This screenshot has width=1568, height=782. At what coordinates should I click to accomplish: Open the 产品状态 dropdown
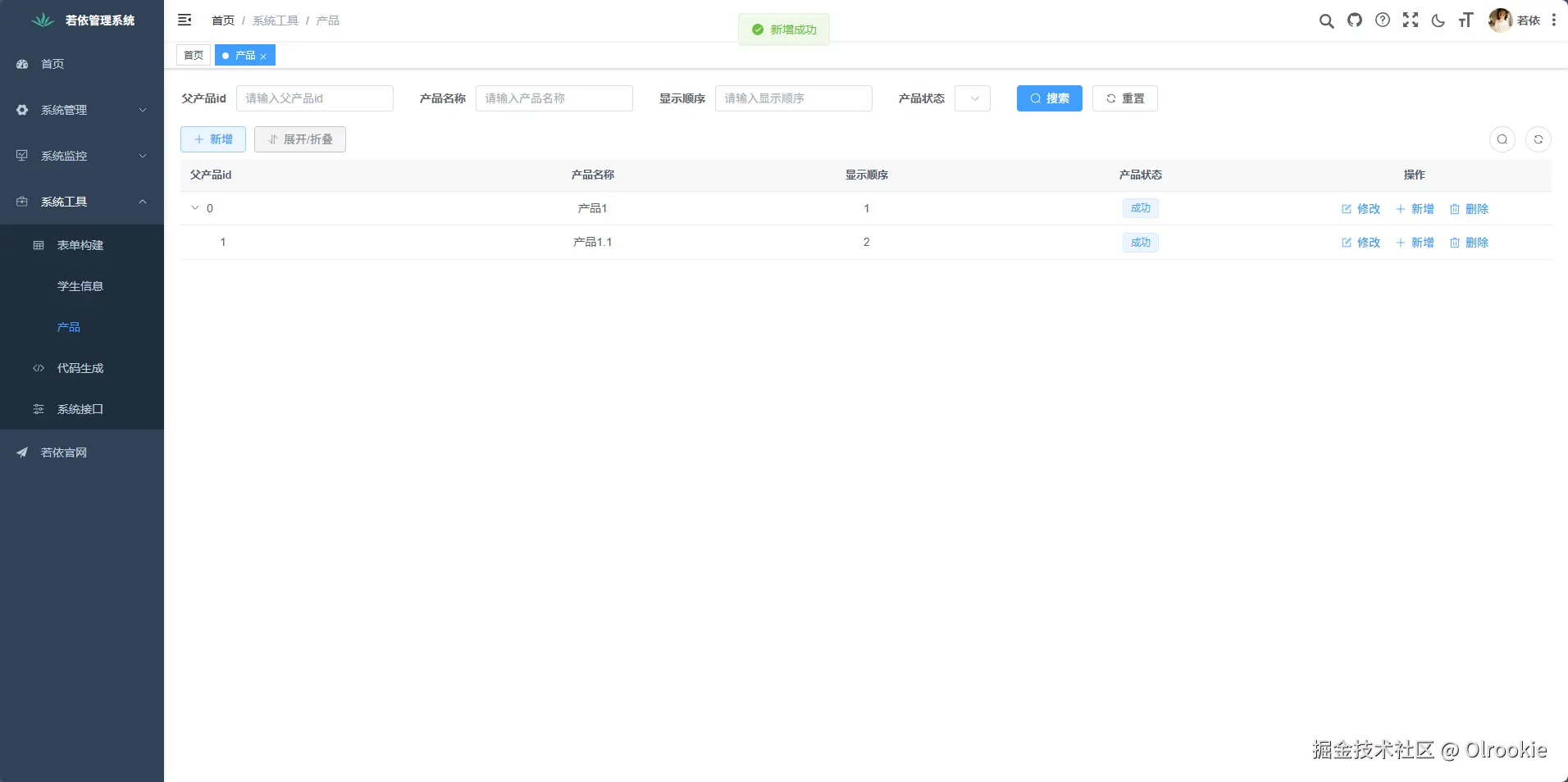click(973, 98)
